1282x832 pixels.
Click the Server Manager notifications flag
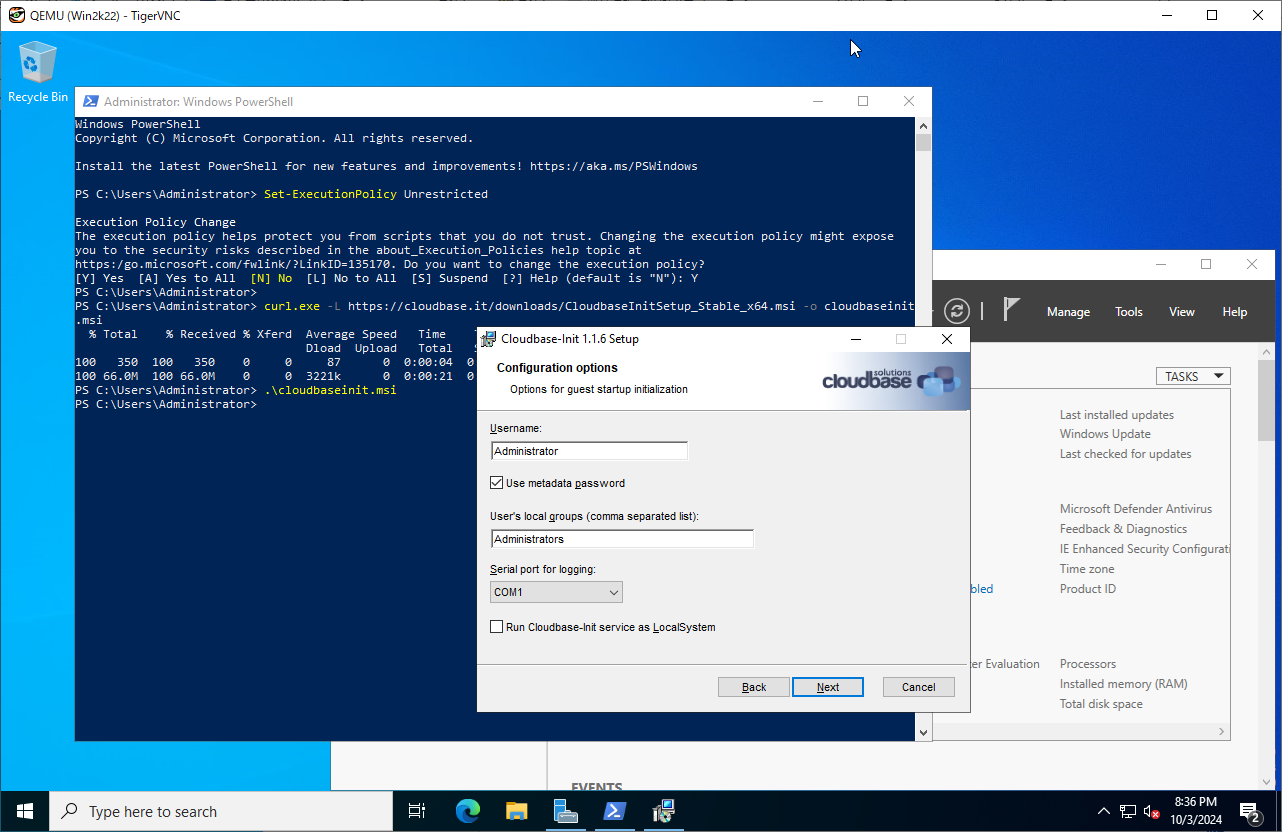[1011, 310]
